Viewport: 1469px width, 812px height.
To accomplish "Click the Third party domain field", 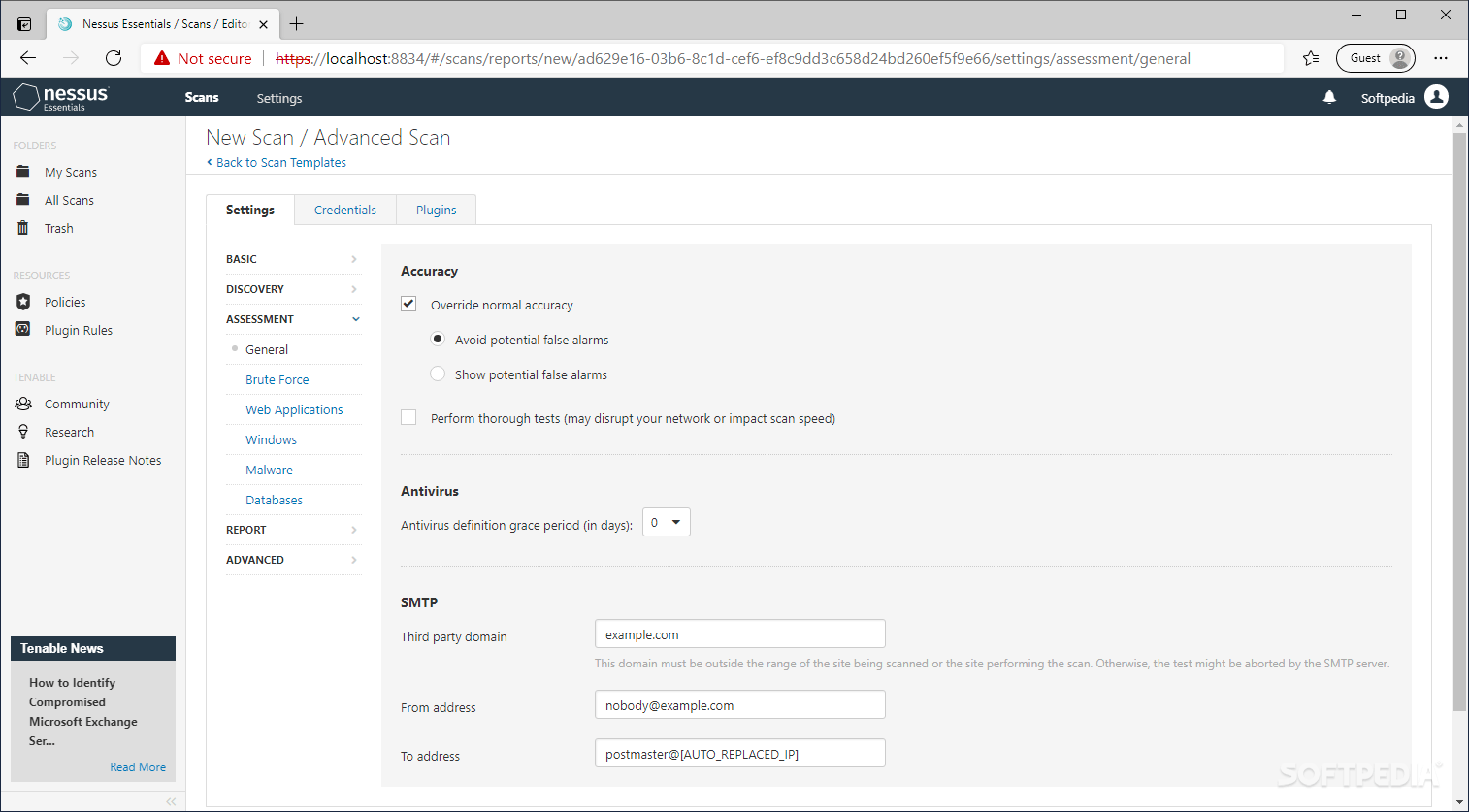I will click(739, 633).
